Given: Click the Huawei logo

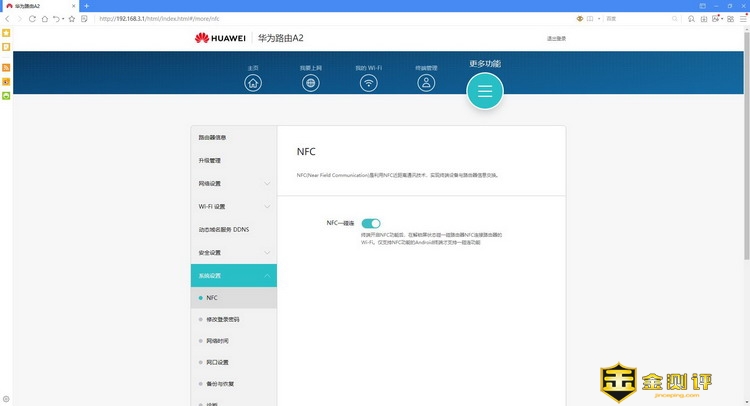Looking at the screenshot, I should [221, 39].
